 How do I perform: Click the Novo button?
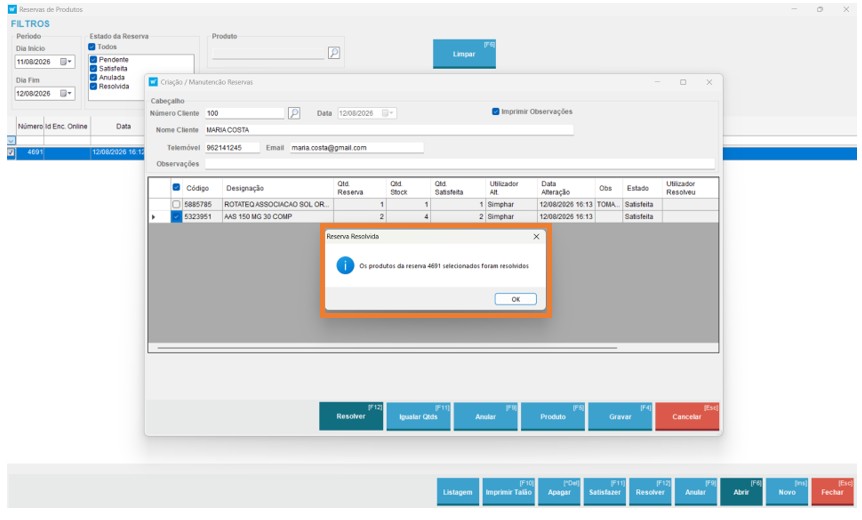tap(787, 491)
